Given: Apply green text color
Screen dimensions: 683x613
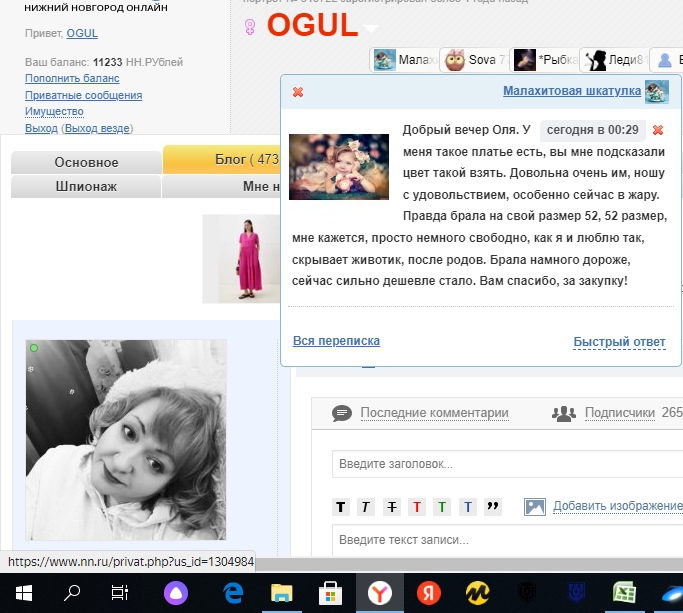Looking at the screenshot, I should point(442,507).
